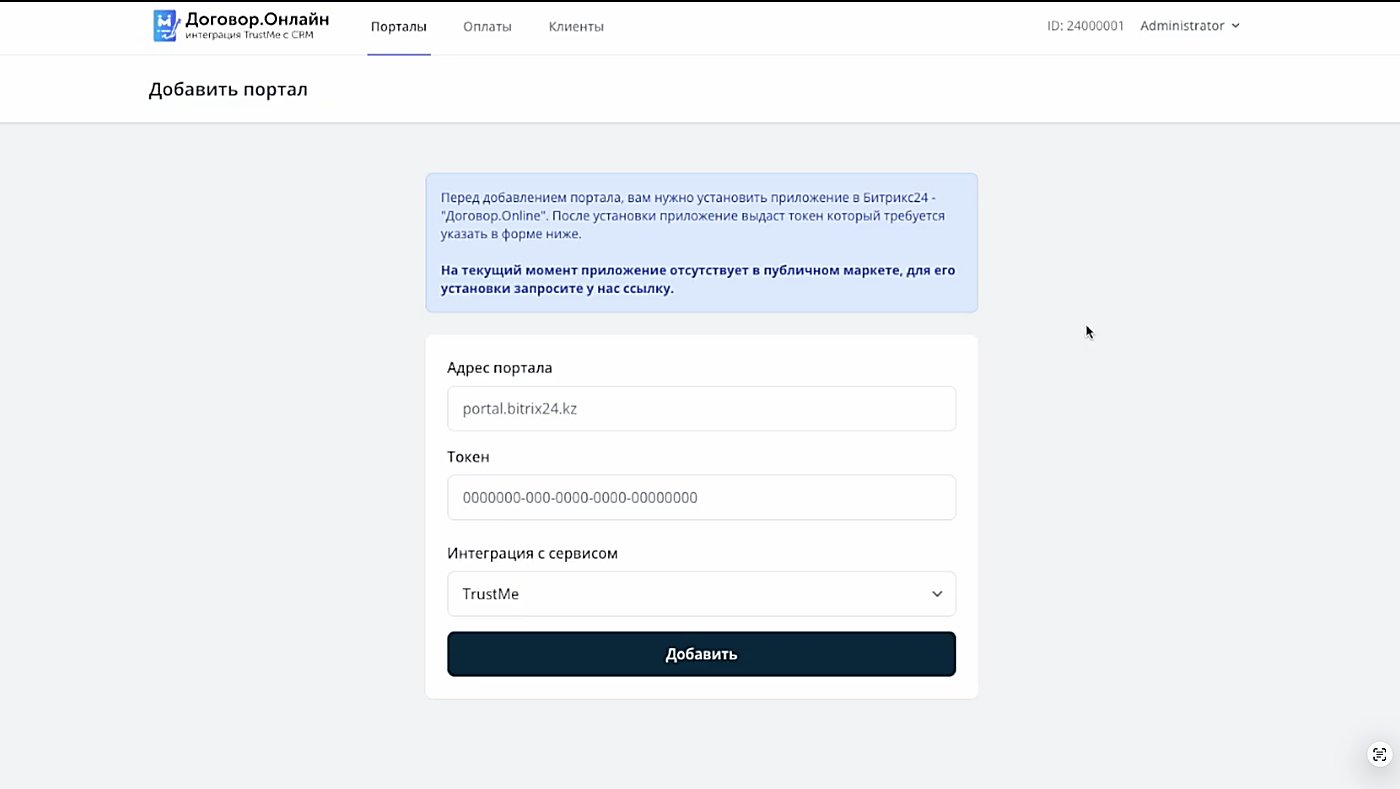Focus the Токен input field

pos(701,497)
